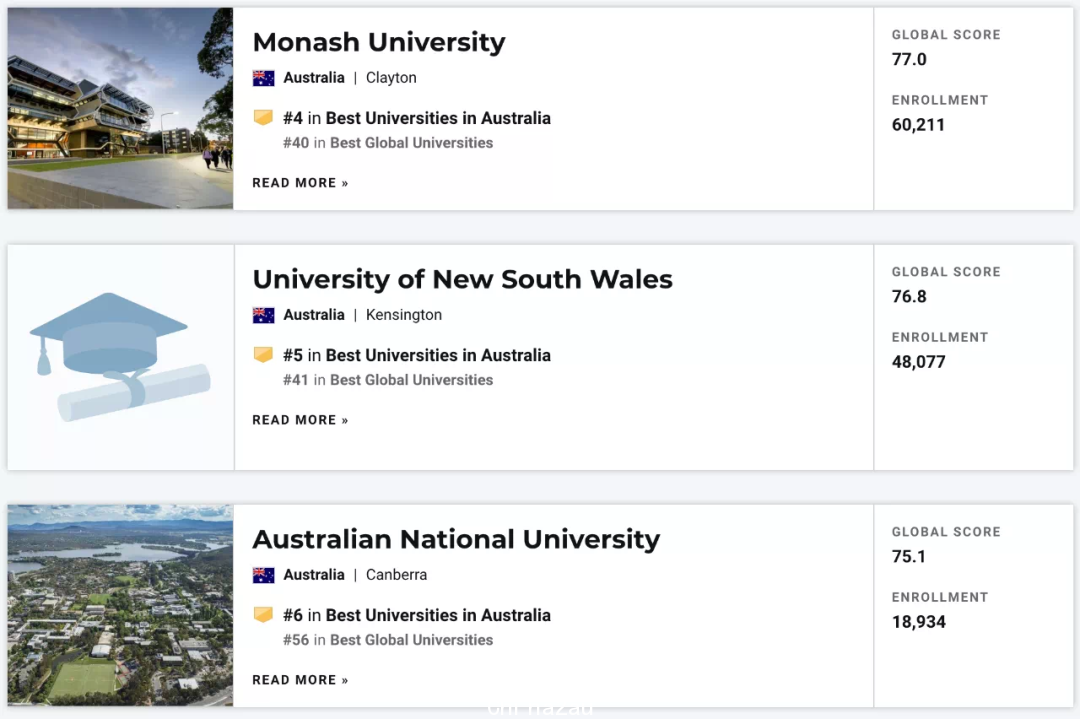The height and width of the screenshot is (719, 1080).
Task: Click the yellow ranking badge beside #4
Action: [263, 118]
